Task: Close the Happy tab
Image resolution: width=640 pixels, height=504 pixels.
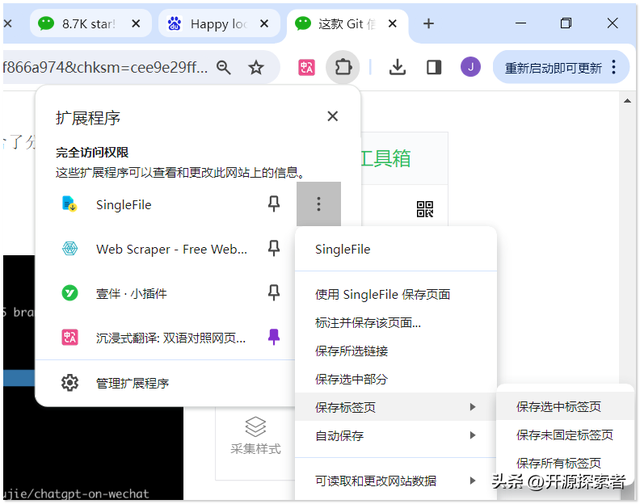Action: click(264, 24)
